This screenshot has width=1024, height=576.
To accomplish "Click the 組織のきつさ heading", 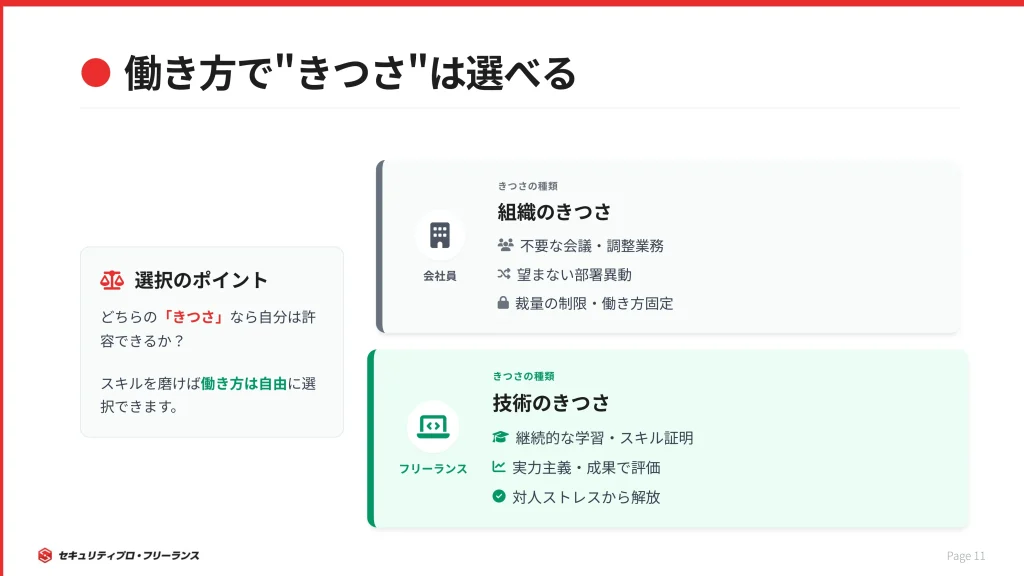I will pos(554,212).
